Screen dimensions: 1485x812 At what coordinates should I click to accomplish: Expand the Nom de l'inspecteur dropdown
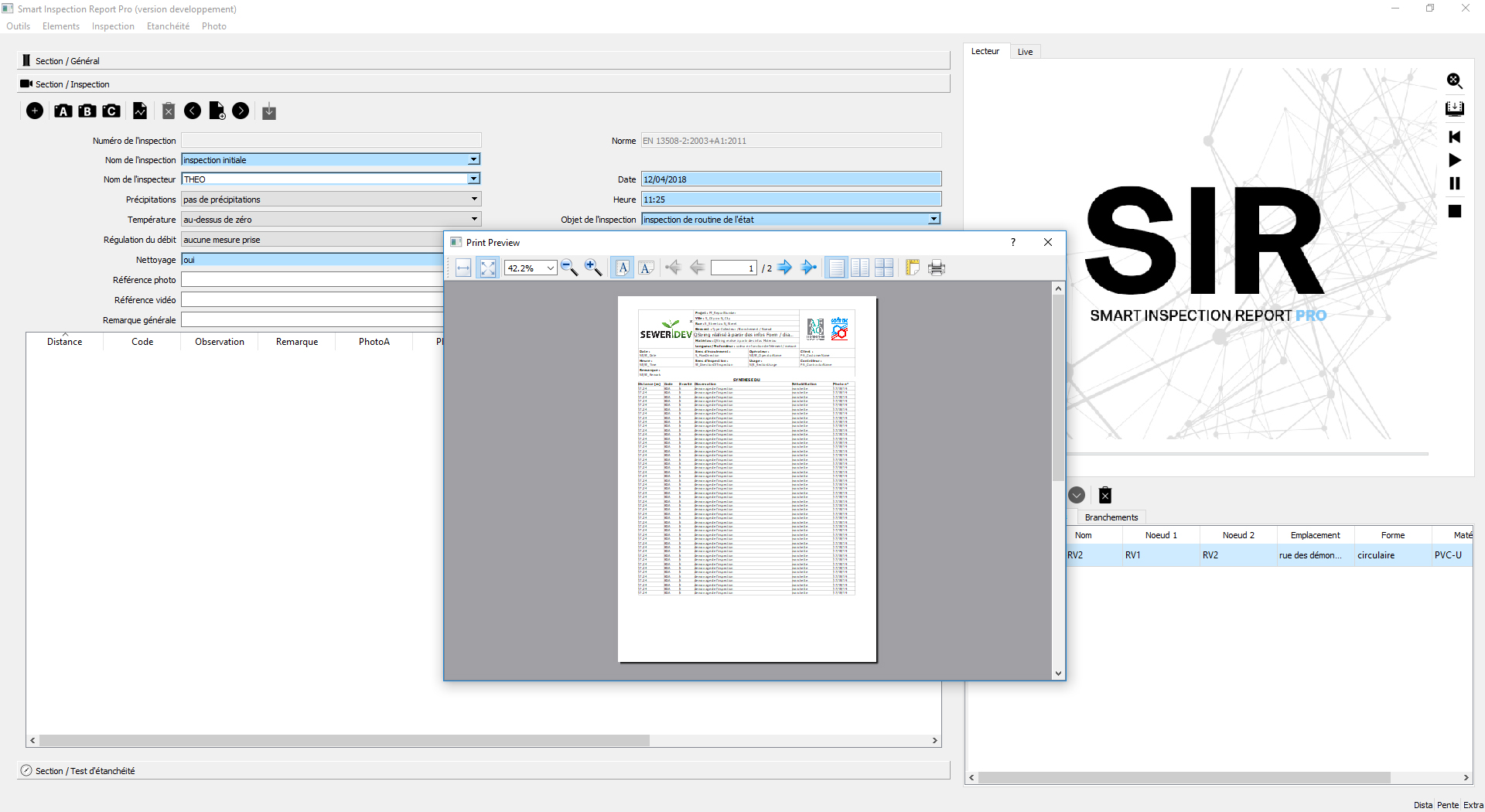(x=473, y=179)
